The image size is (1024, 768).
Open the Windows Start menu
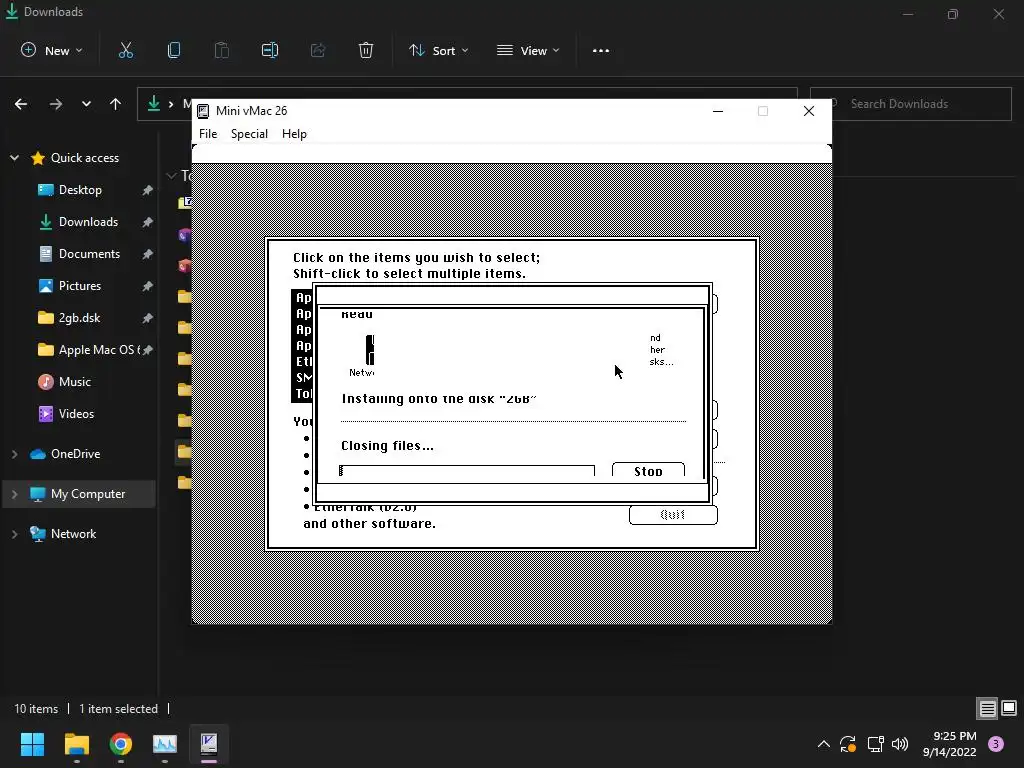[x=32, y=744]
